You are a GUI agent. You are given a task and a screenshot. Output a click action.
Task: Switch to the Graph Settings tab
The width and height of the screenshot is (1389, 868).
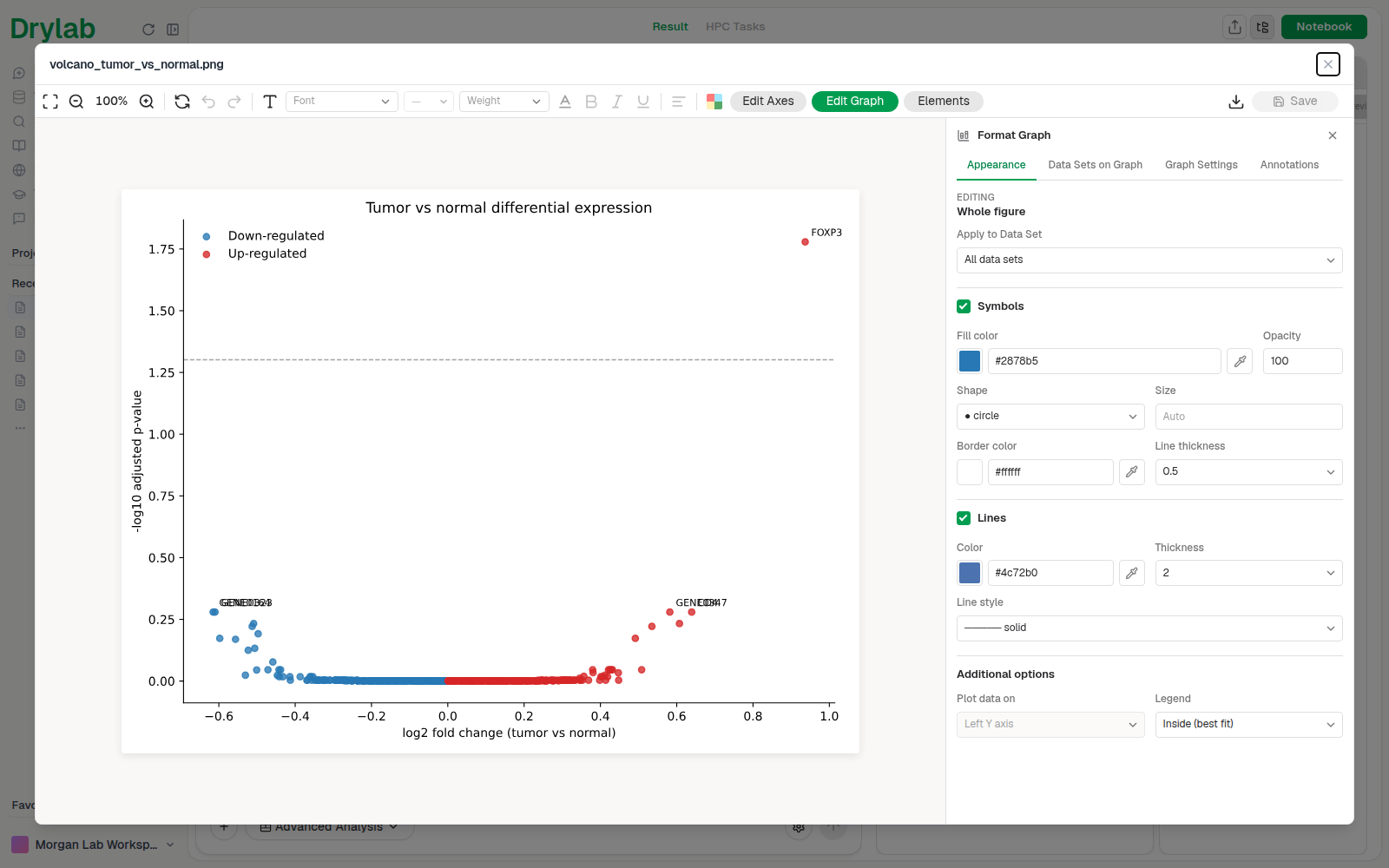pos(1201,165)
